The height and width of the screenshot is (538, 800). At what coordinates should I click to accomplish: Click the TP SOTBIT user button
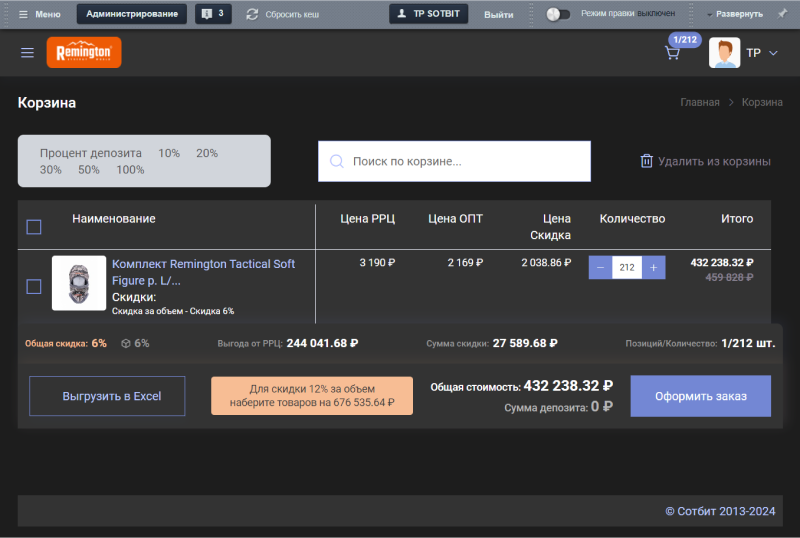pyautogui.click(x=429, y=14)
